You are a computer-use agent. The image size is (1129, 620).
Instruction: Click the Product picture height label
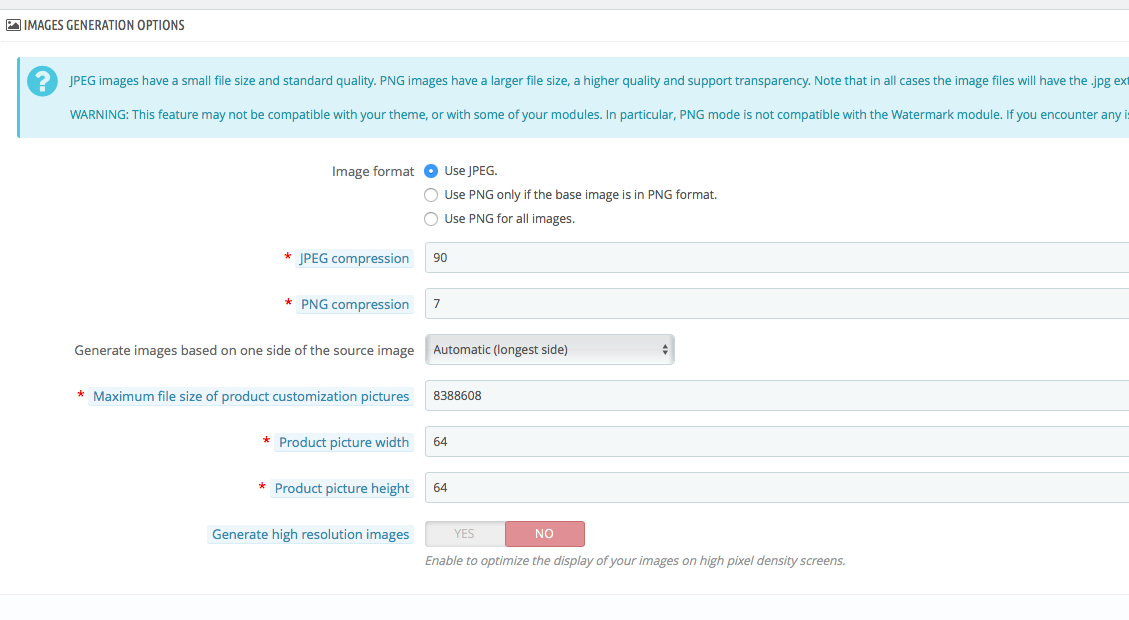pyautogui.click(x=342, y=489)
